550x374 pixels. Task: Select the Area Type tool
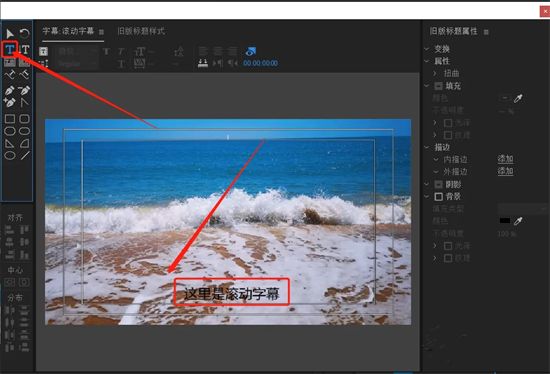point(10,63)
